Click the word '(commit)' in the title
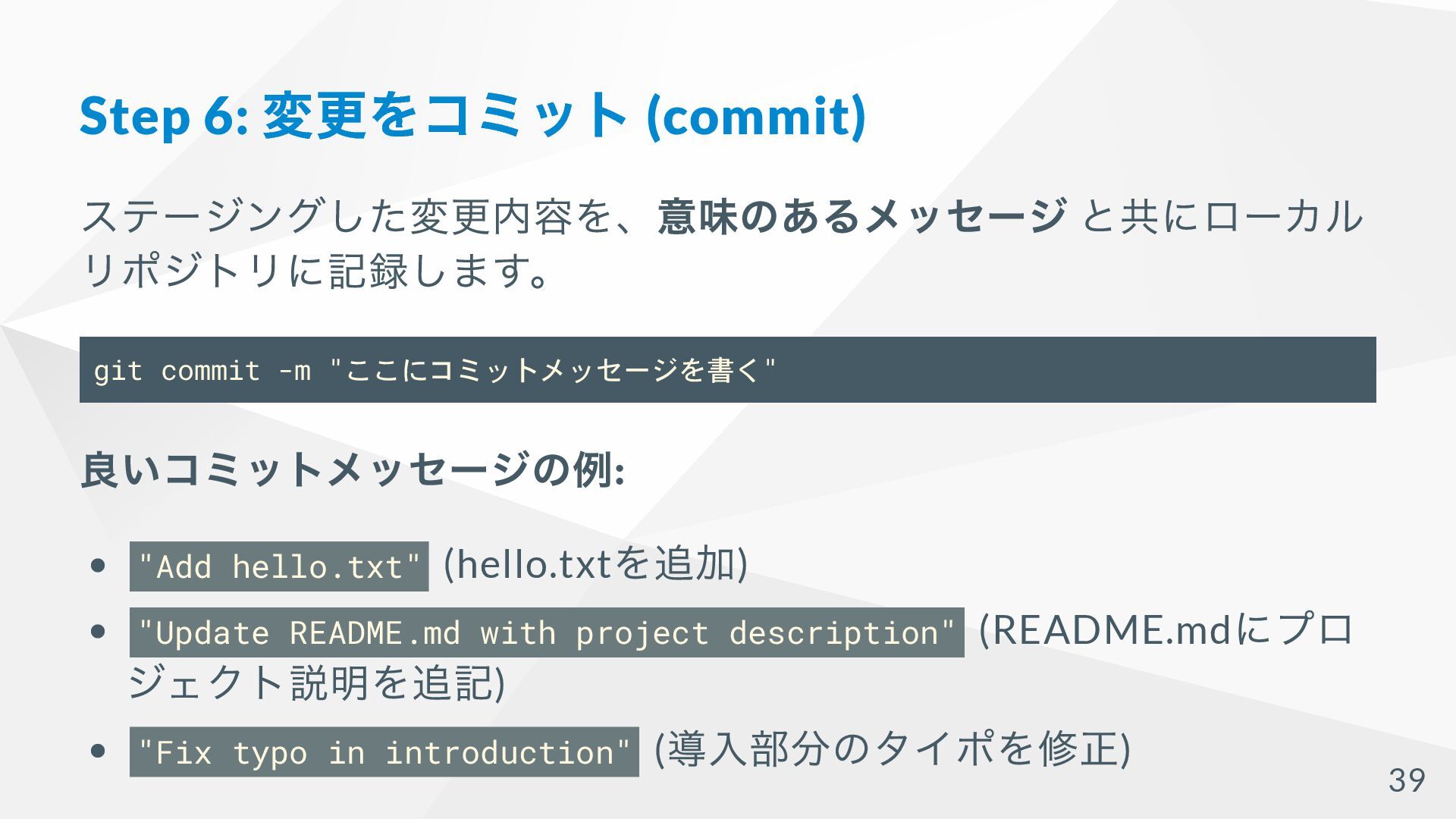The image size is (1456, 819). [x=756, y=116]
